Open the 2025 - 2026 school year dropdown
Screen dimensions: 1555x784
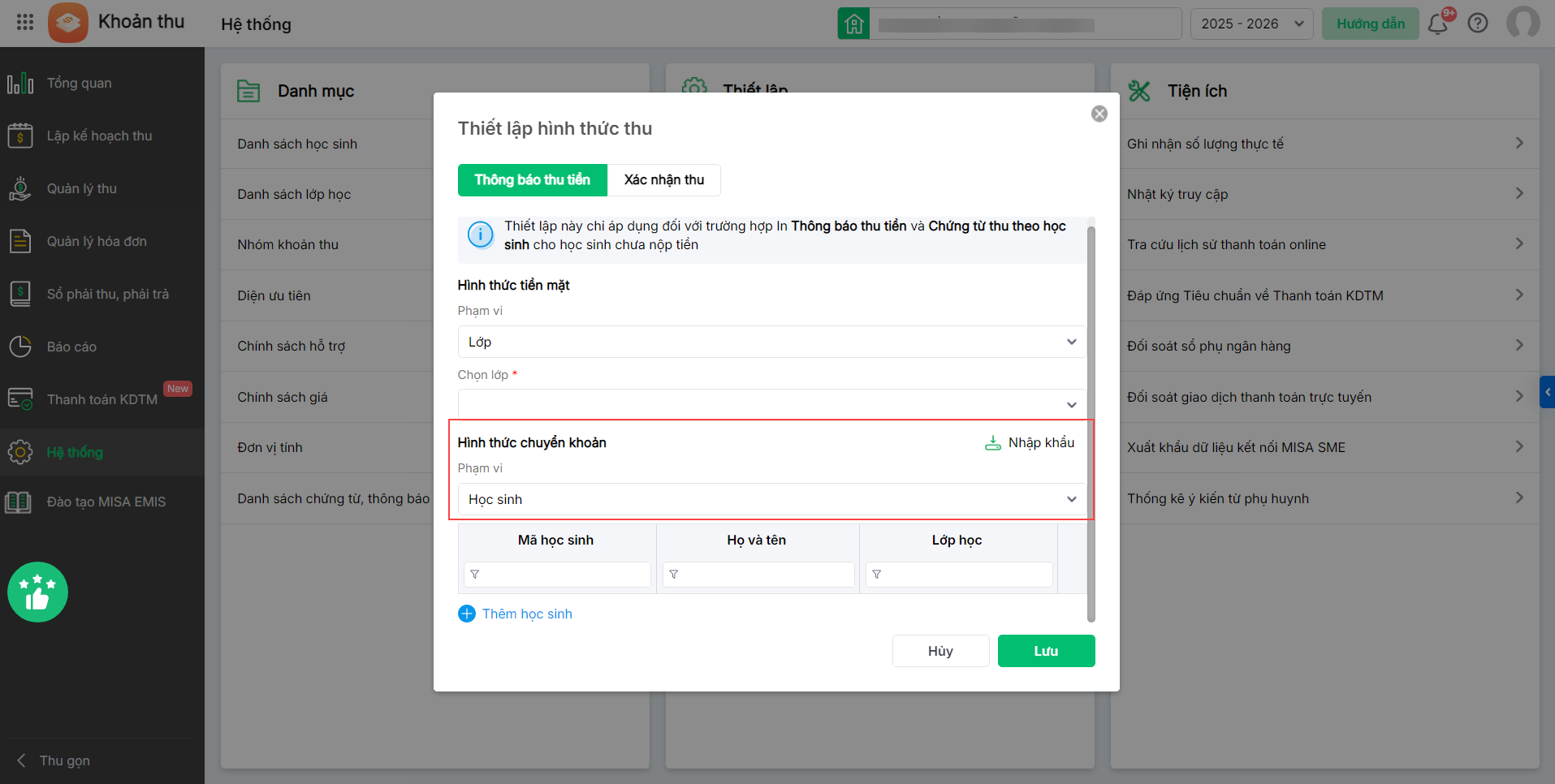click(x=1251, y=24)
